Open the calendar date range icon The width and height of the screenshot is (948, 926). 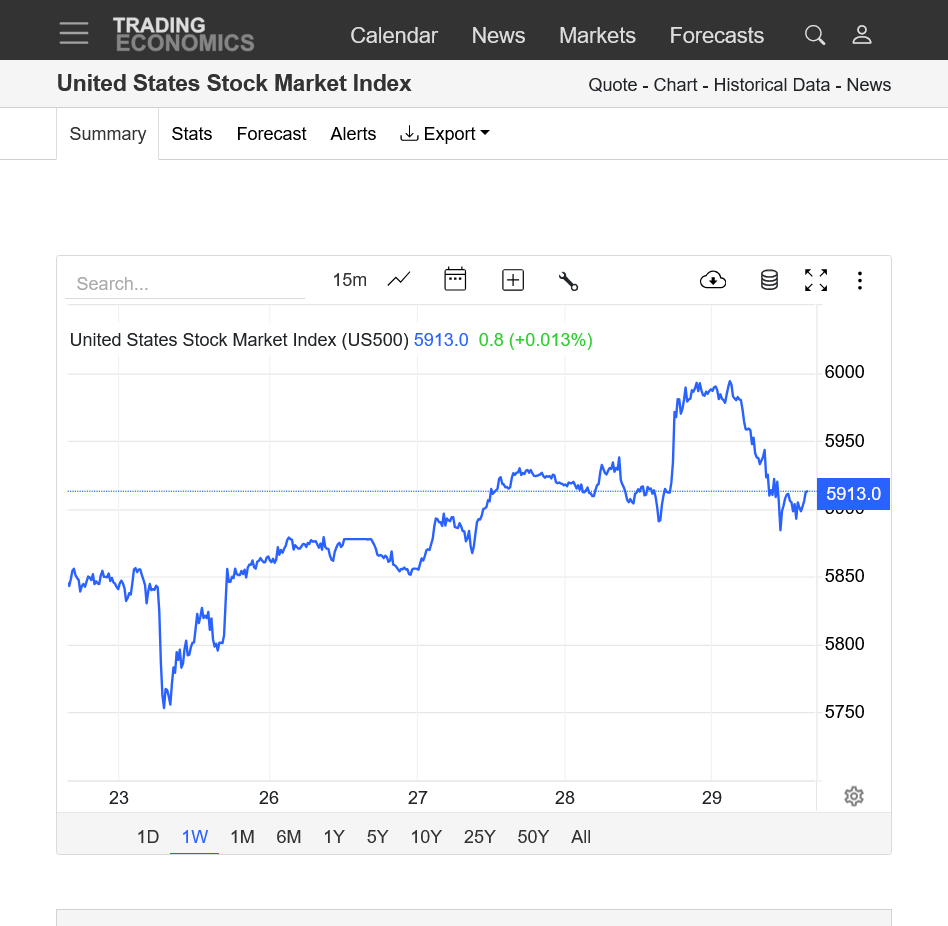point(455,280)
